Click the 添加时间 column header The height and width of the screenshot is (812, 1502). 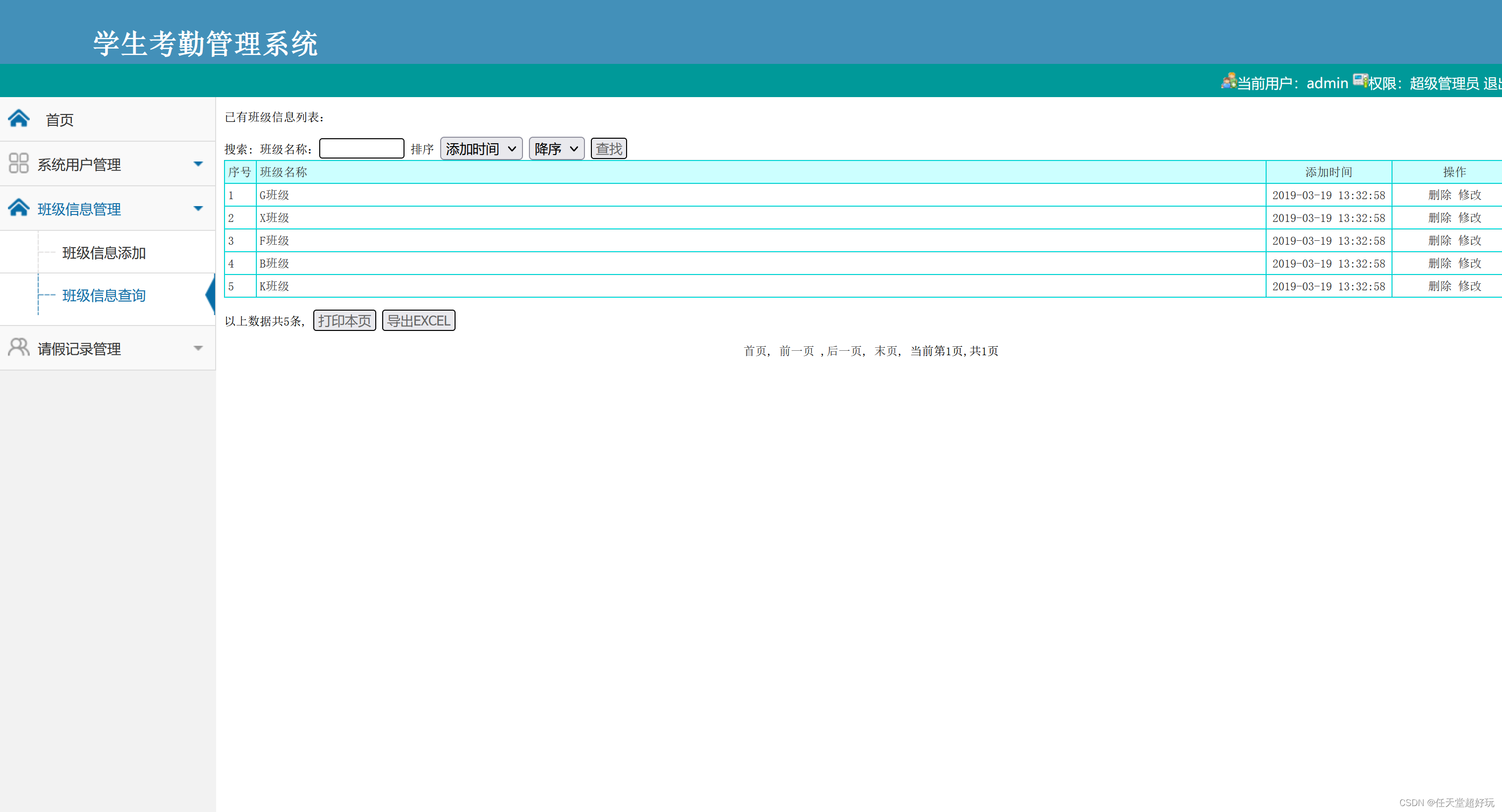1329,172
